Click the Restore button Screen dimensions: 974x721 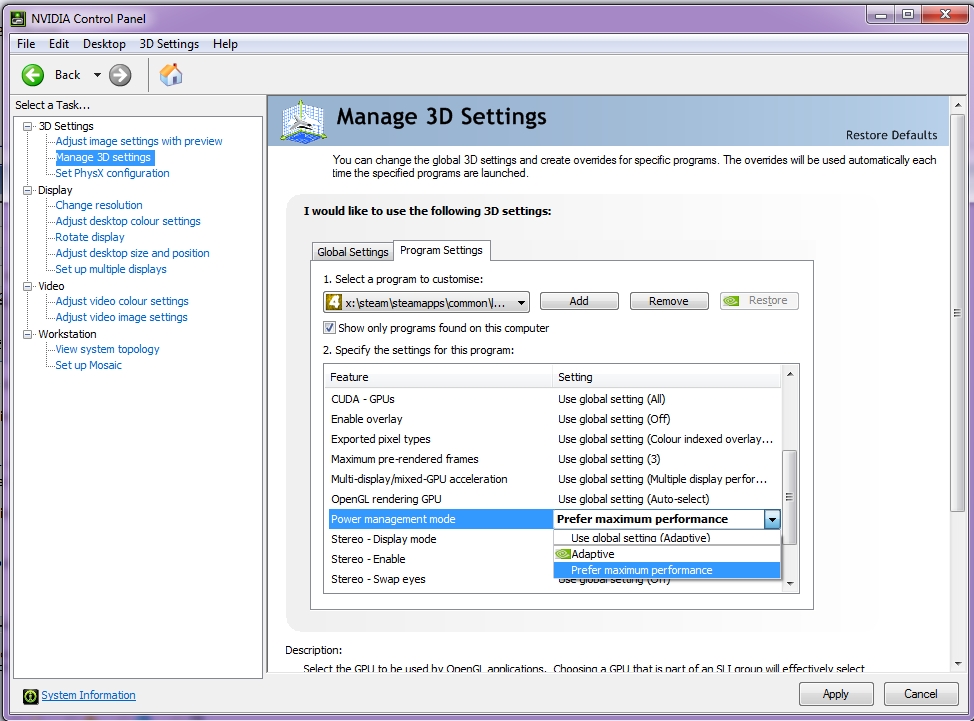pos(759,301)
